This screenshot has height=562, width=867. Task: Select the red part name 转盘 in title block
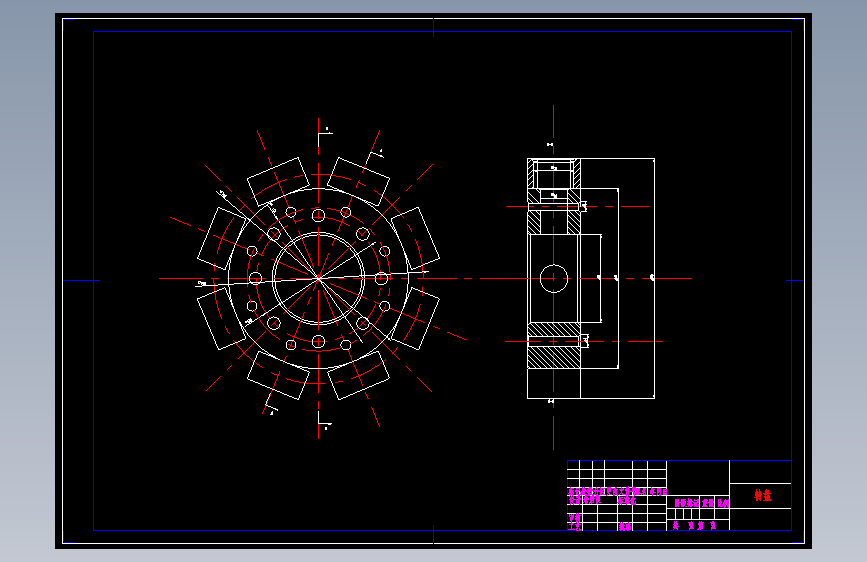(762, 495)
